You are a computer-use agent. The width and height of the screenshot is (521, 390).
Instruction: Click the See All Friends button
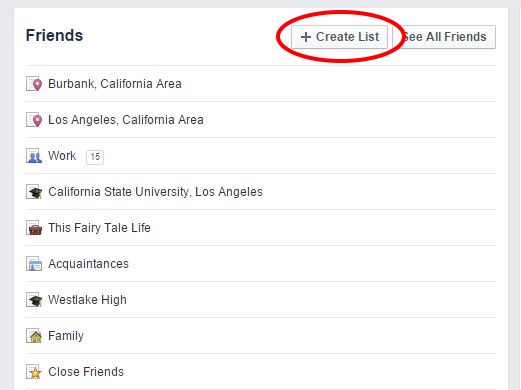(444, 37)
